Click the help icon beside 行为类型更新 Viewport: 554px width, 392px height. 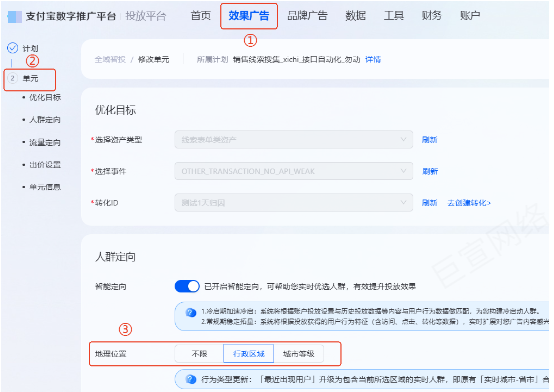(191, 380)
